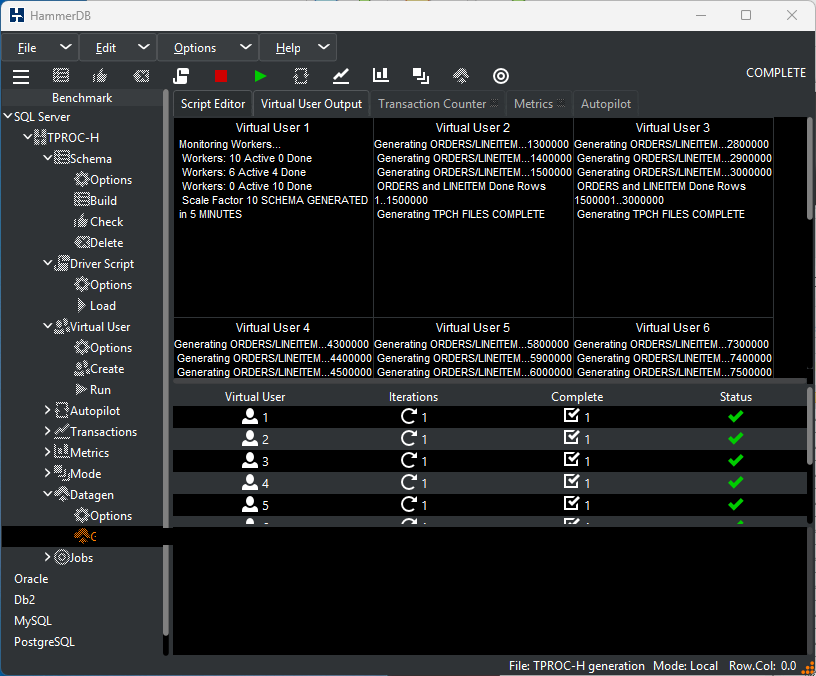
Task: Click the Jobs target toolbar icon
Action: (501, 76)
